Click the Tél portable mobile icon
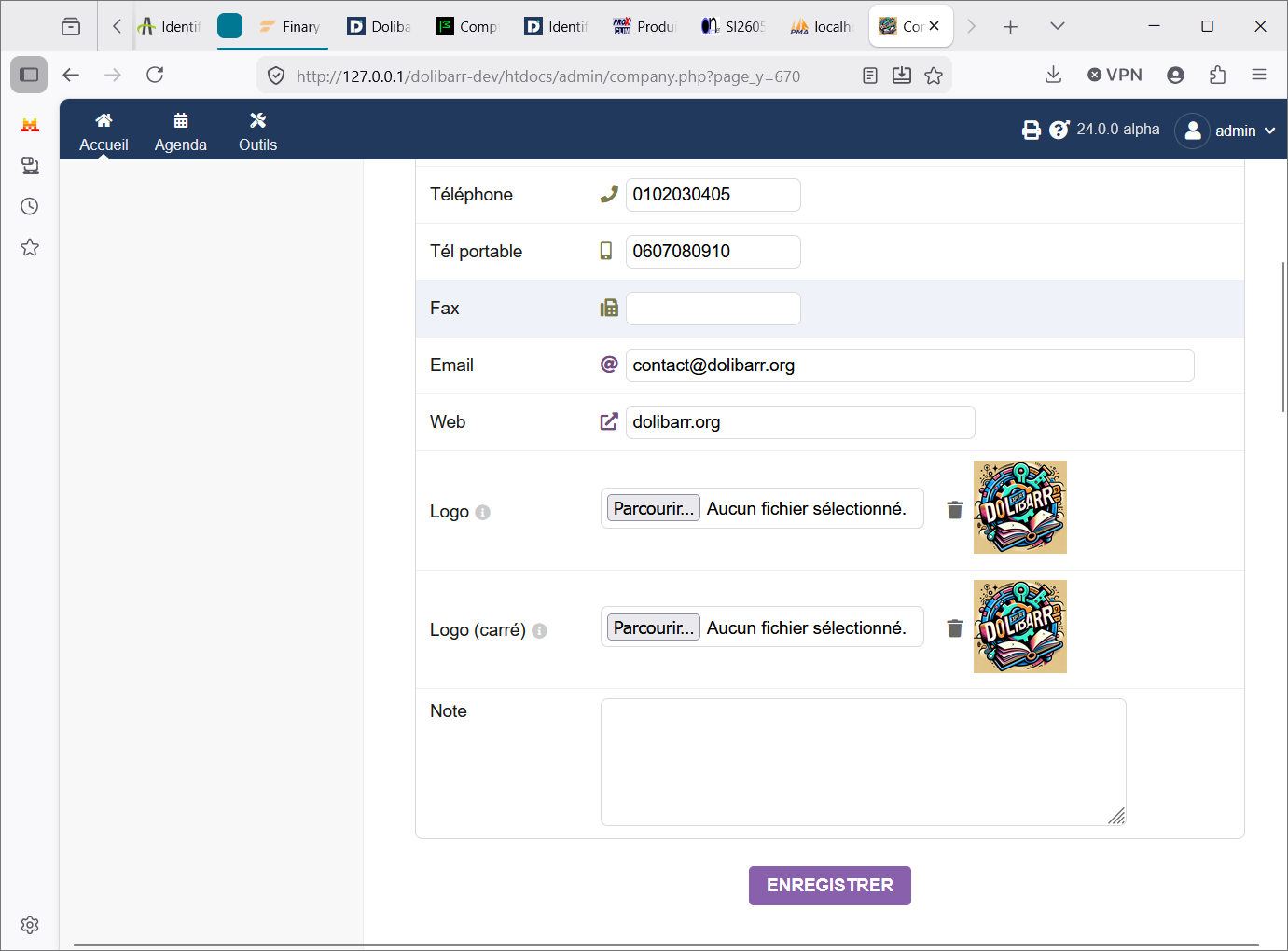Image resolution: width=1288 pixels, height=951 pixels. click(x=606, y=251)
